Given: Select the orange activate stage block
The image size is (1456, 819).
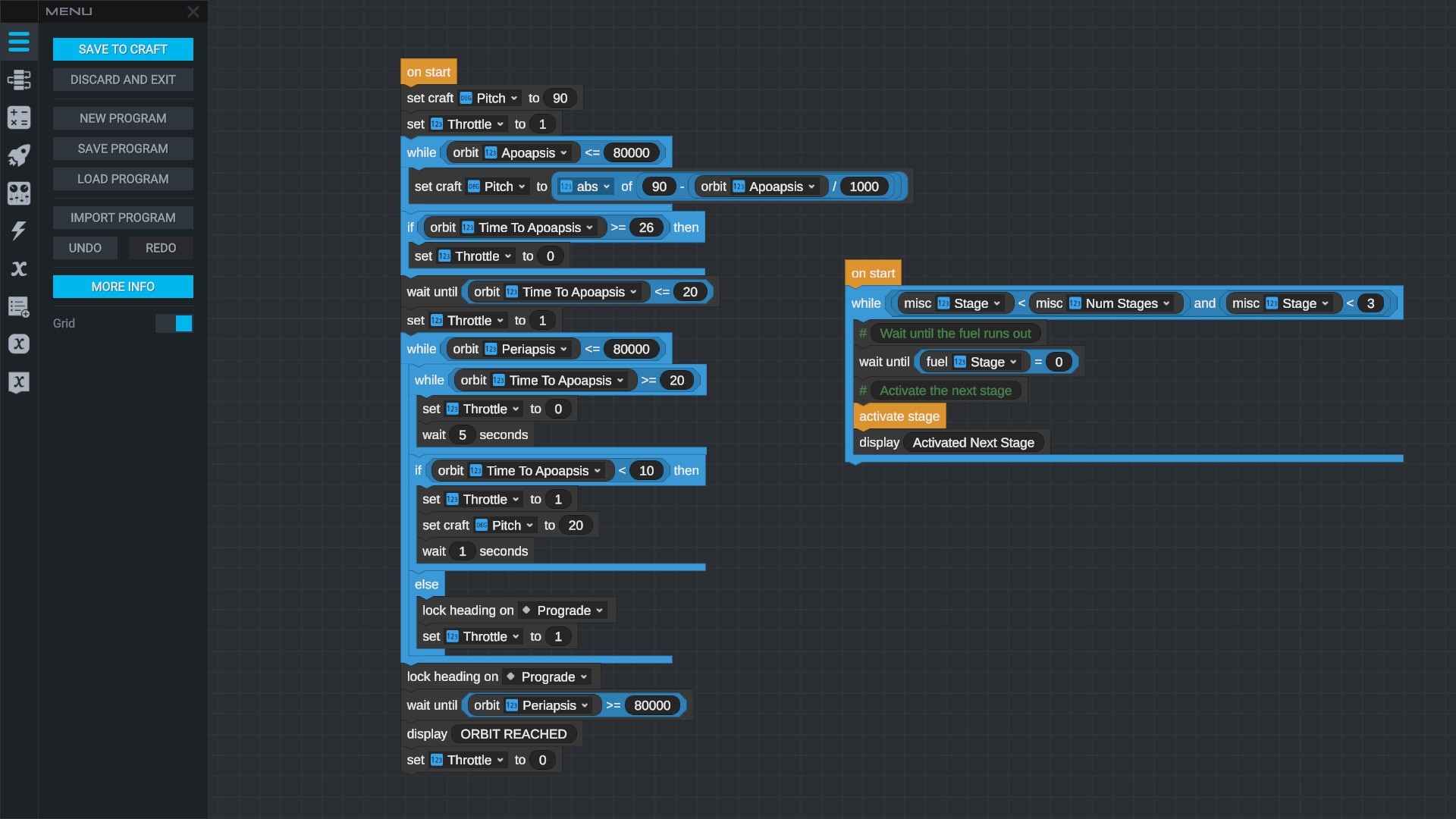Looking at the screenshot, I should [899, 416].
